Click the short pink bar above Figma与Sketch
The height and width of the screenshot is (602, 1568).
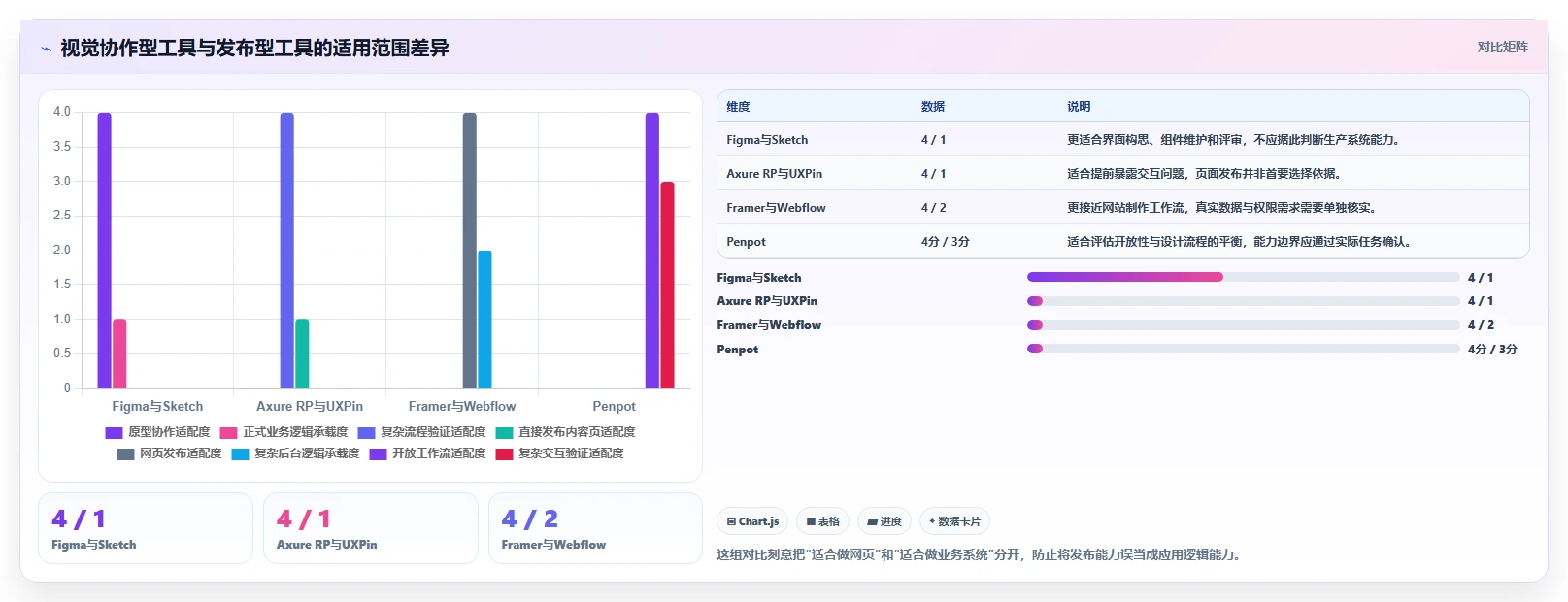[119, 354]
